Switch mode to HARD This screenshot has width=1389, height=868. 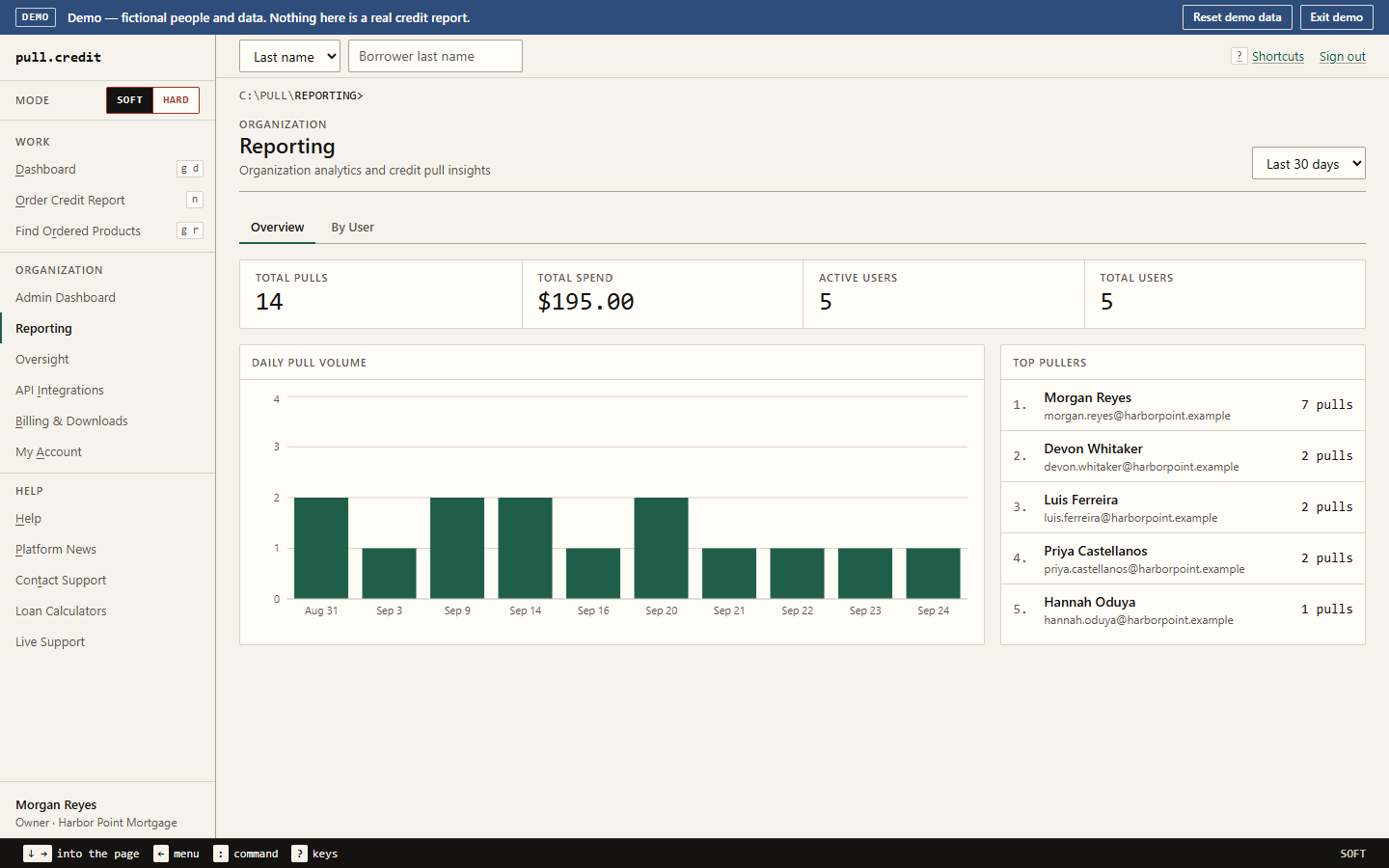click(x=176, y=100)
